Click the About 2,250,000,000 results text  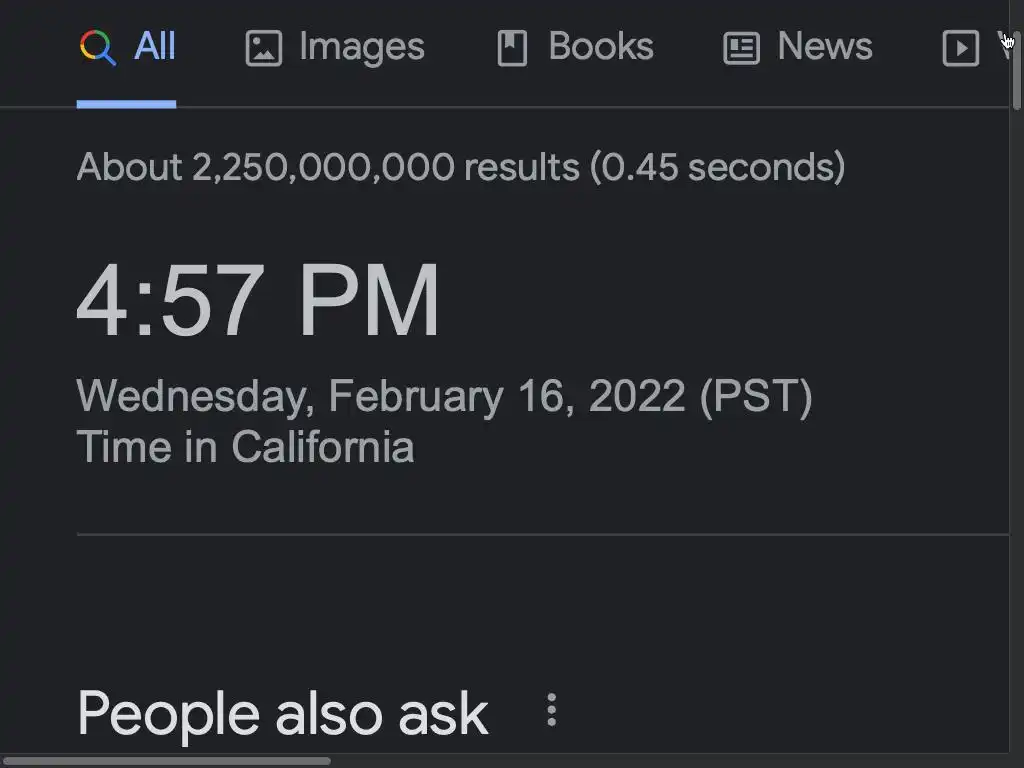pyautogui.click(x=460, y=166)
